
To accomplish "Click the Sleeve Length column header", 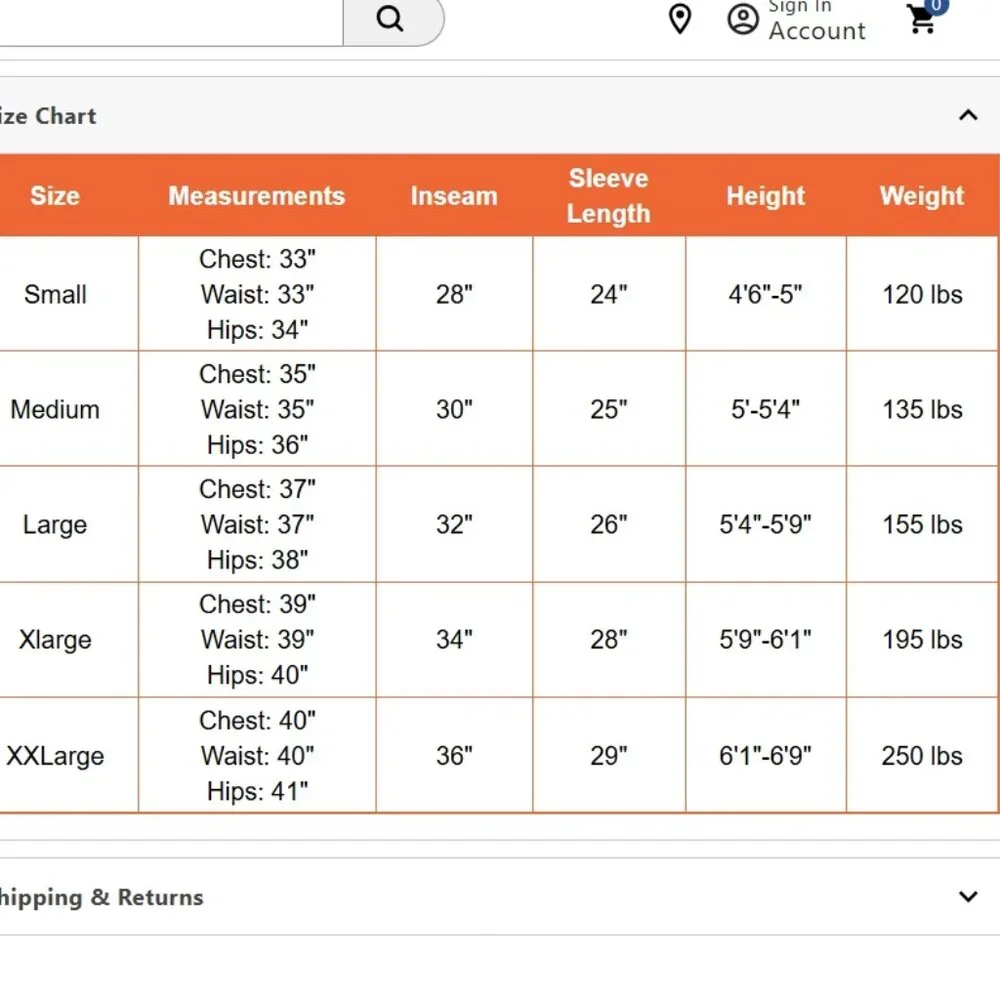I will [608, 196].
